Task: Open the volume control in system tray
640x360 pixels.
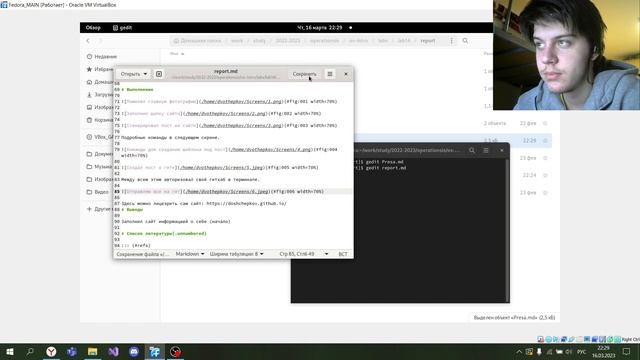Action: (569, 352)
